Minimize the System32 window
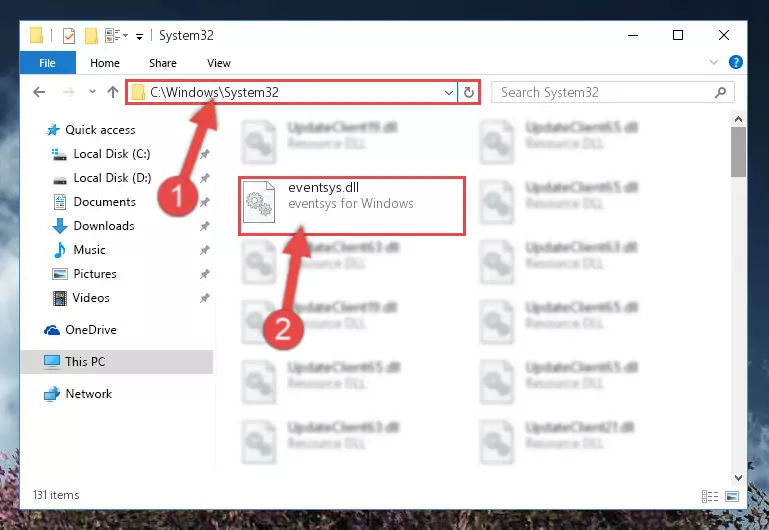Viewport: 769px width, 530px height. tap(633, 35)
